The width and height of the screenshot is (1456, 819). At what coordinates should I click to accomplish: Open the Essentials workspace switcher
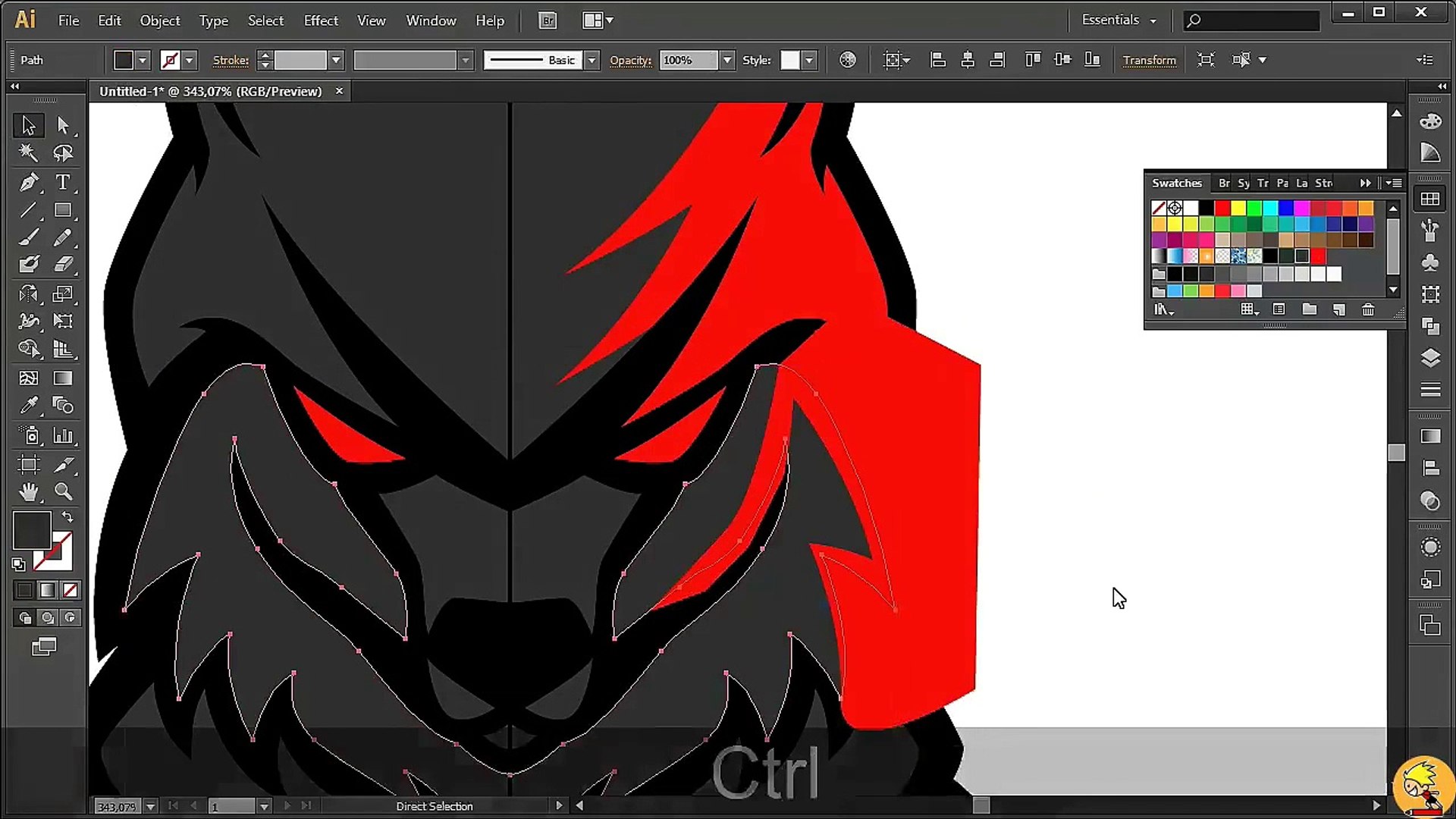(1119, 20)
